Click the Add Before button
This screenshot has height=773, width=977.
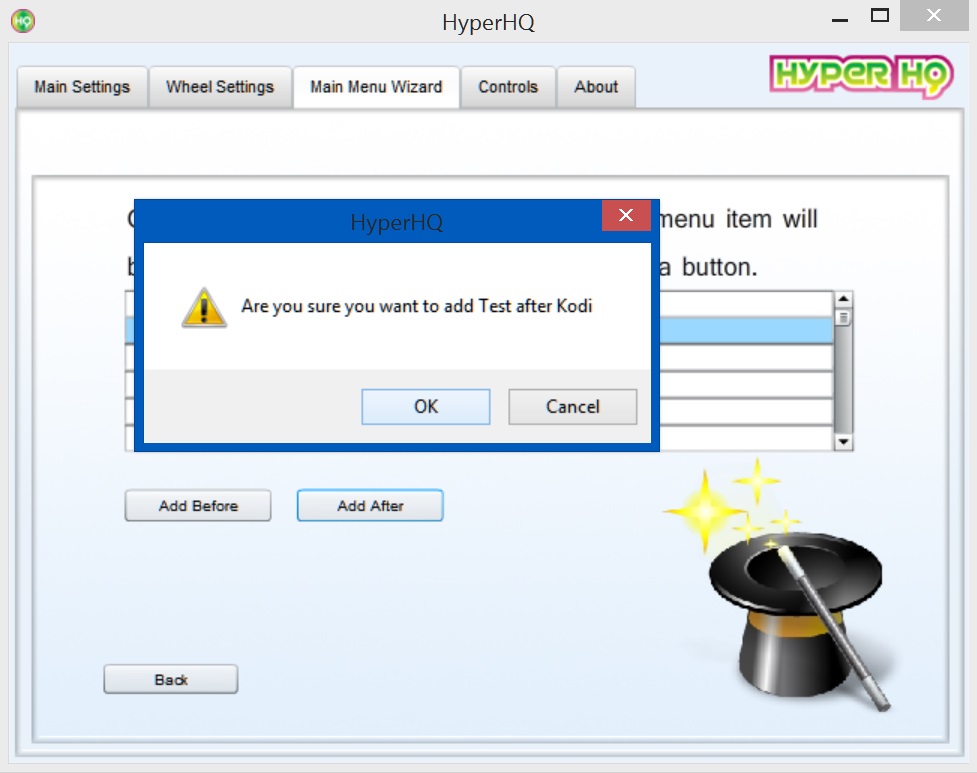point(198,506)
